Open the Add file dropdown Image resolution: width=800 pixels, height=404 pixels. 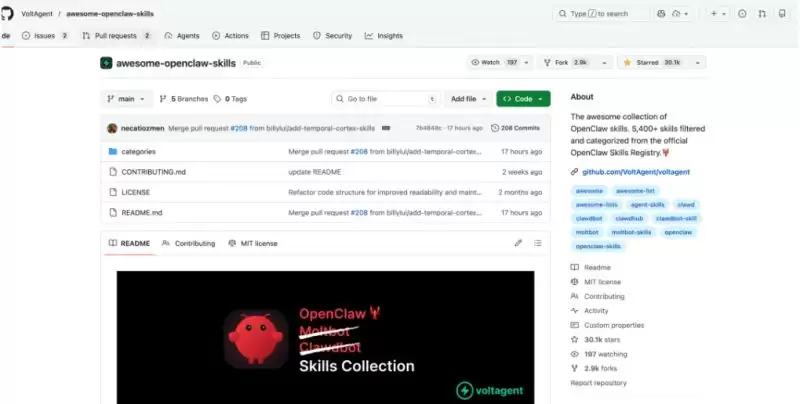pos(468,99)
